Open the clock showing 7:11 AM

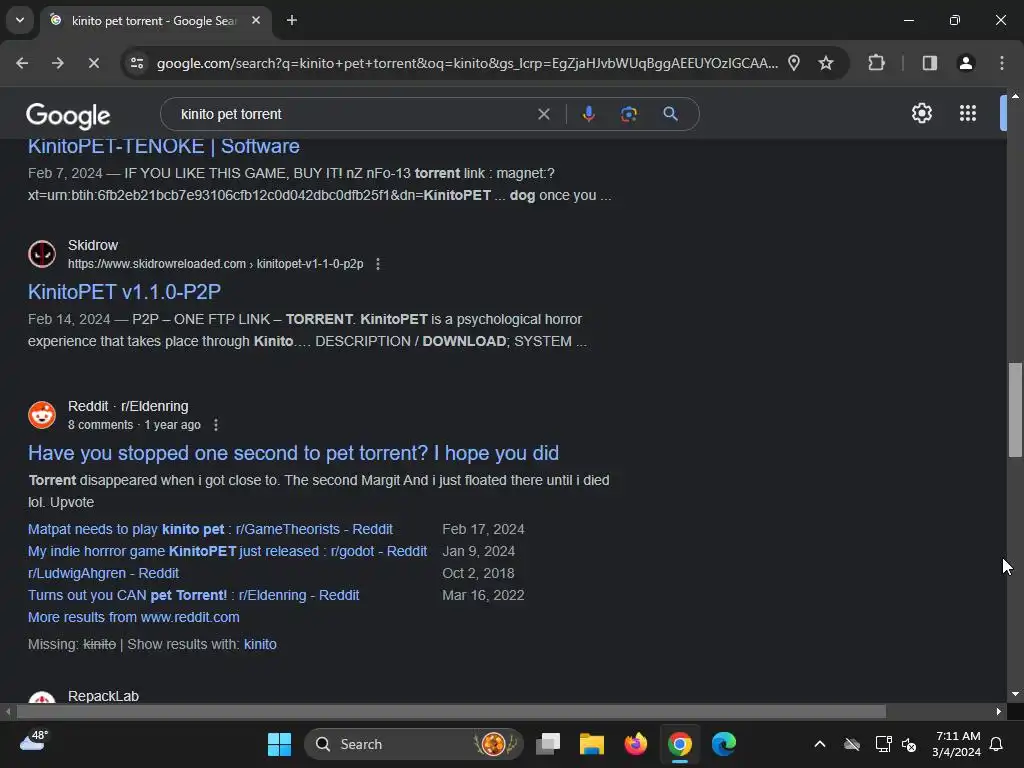pyautogui.click(x=956, y=744)
